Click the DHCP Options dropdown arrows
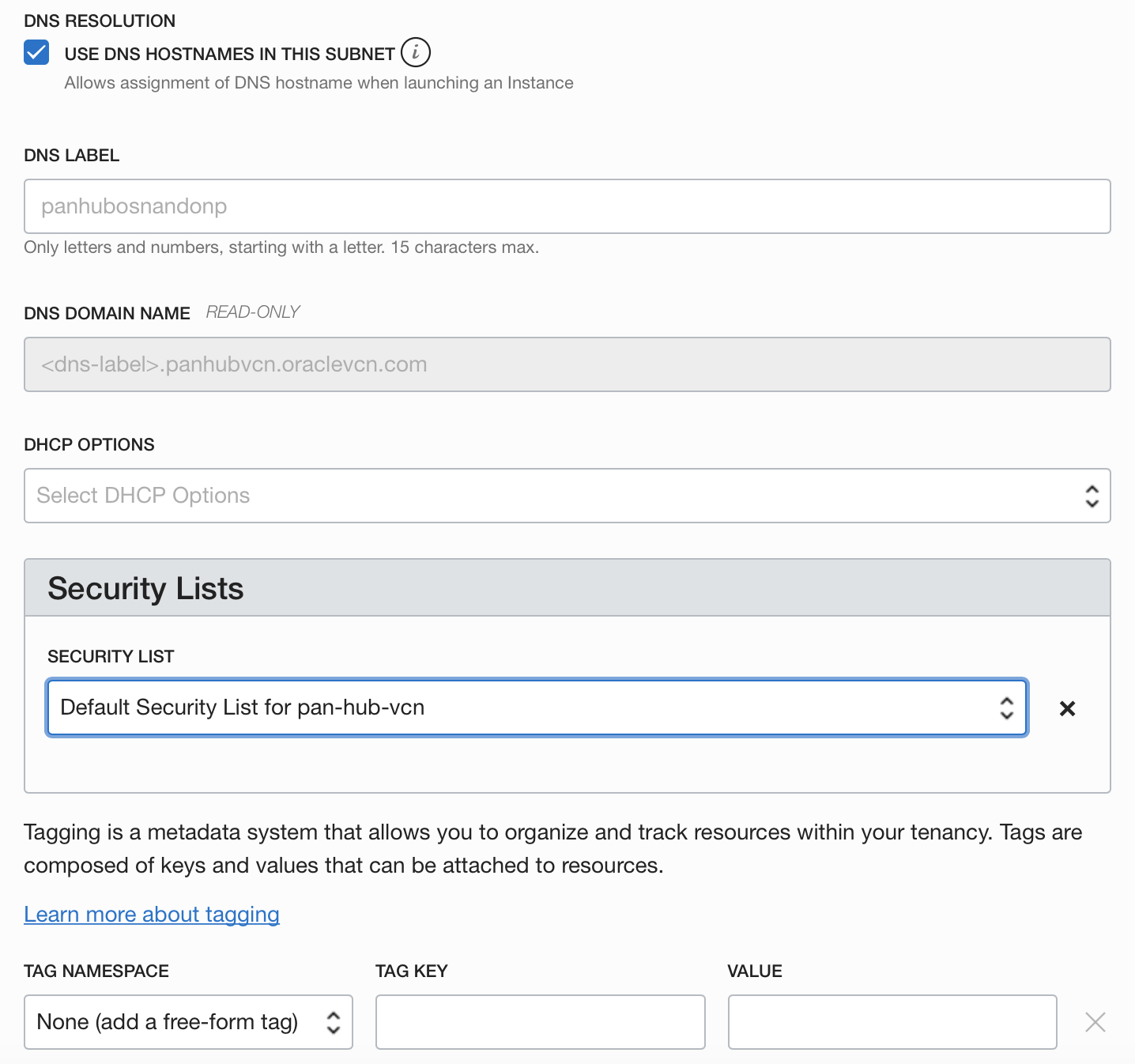This screenshot has height=1064, width=1135. tap(1092, 496)
